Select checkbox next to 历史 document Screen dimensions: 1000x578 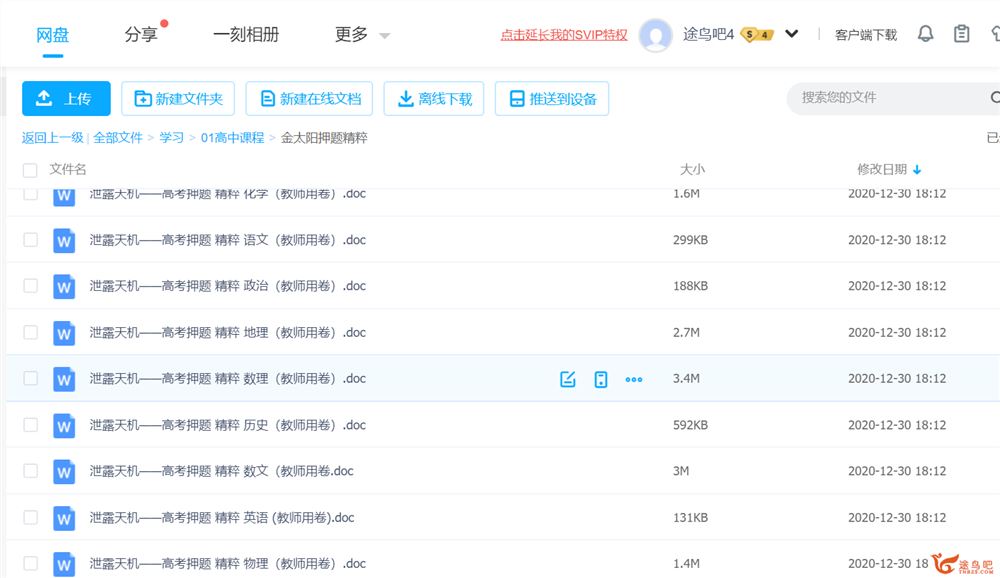pyautogui.click(x=30, y=425)
